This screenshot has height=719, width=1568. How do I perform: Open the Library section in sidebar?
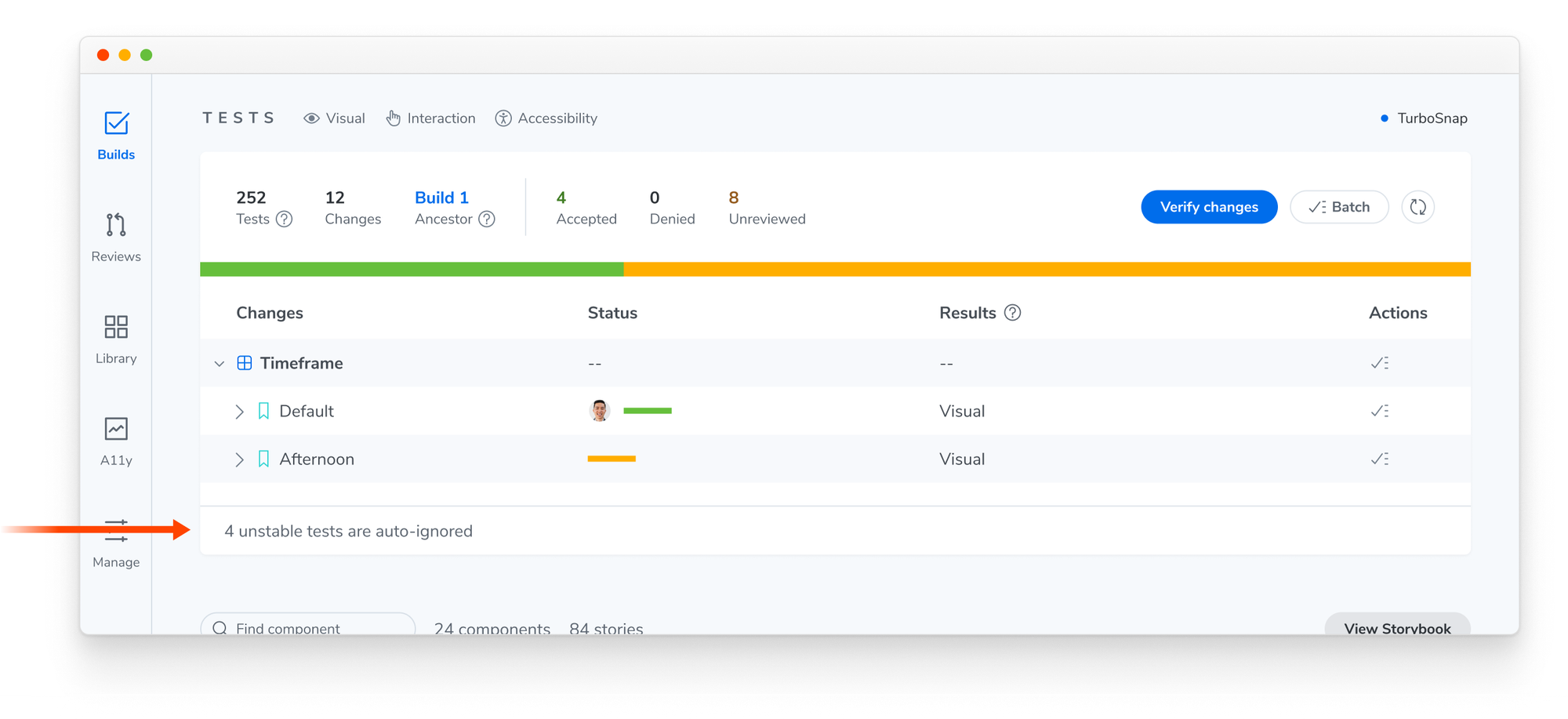[116, 340]
